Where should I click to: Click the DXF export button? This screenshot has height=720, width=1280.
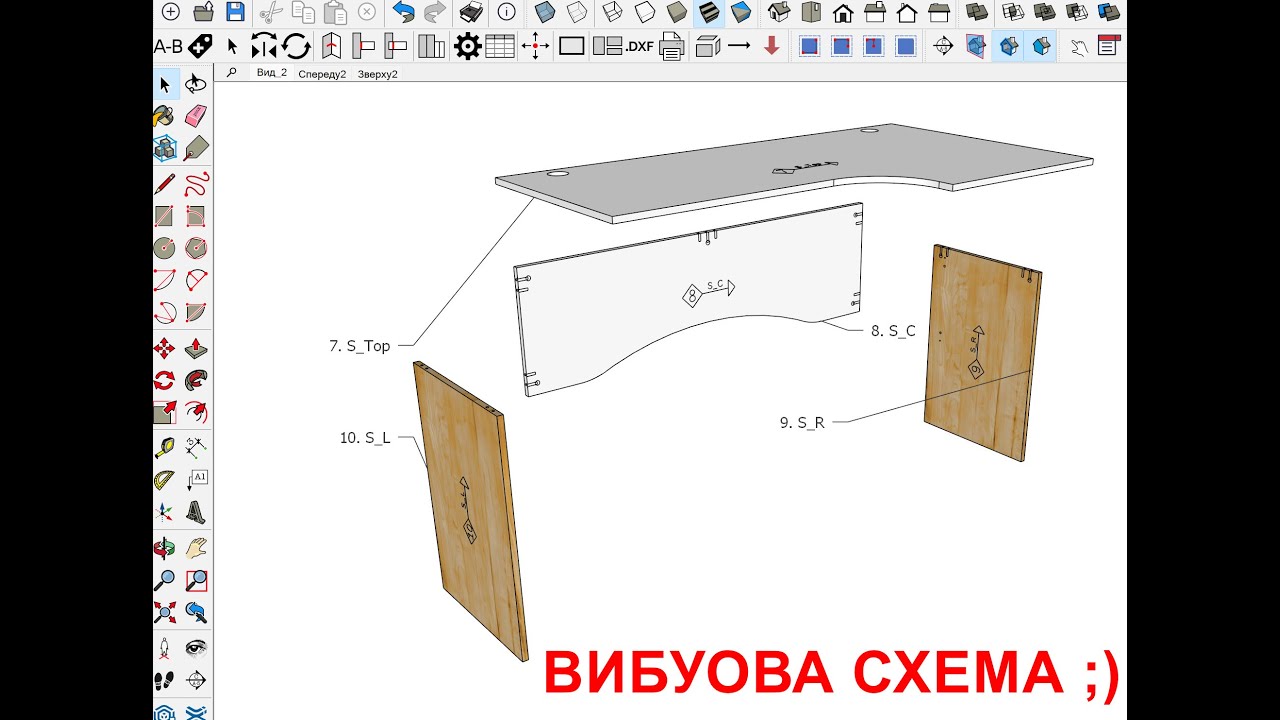pyautogui.click(x=640, y=46)
